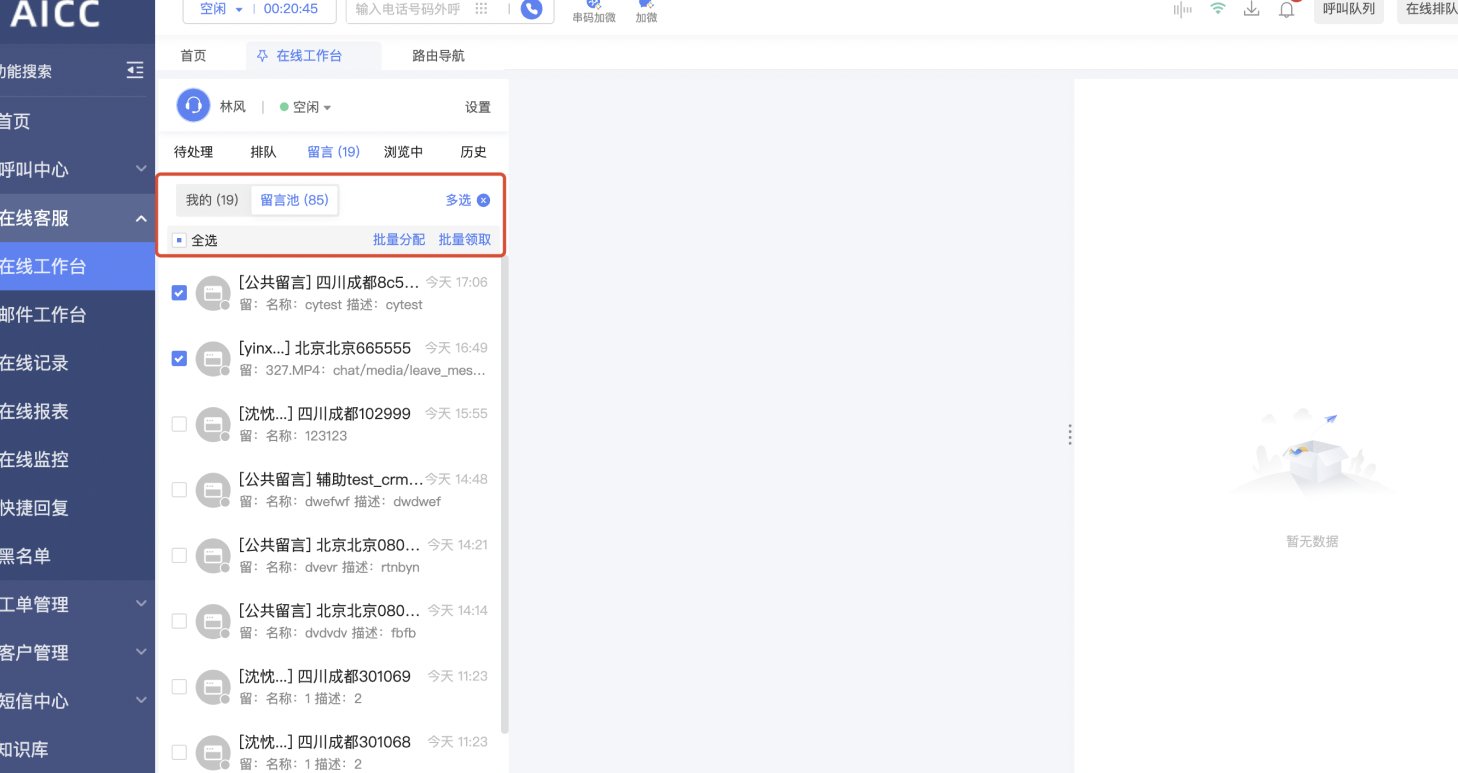Image resolution: width=1458 pixels, height=773 pixels.
Task: Click the 加微 toolbar icon
Action: point(646,11)
